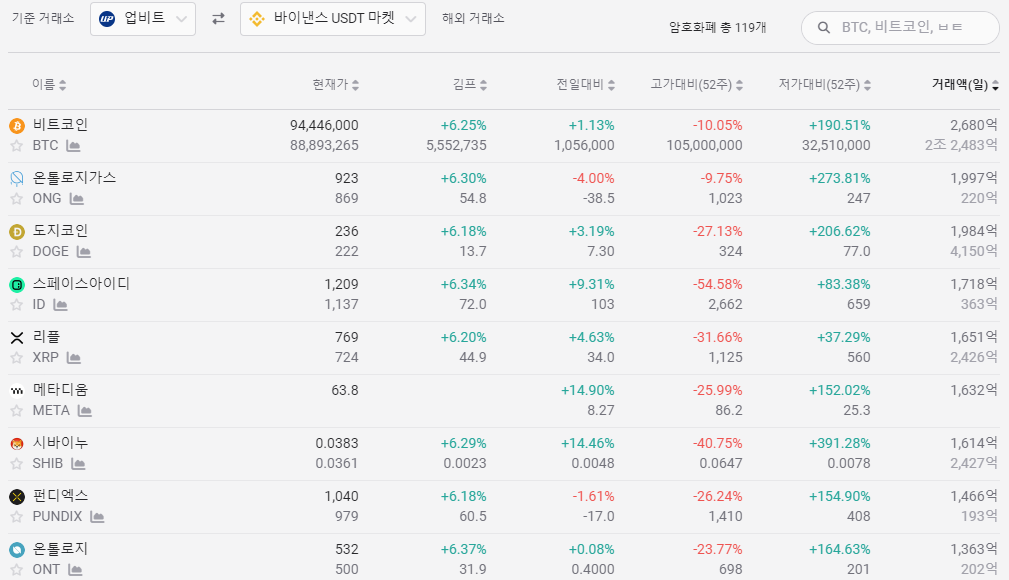Sort table by 김프 column header
Viewport: 1009px width, 580px height.
click(470, 85)
